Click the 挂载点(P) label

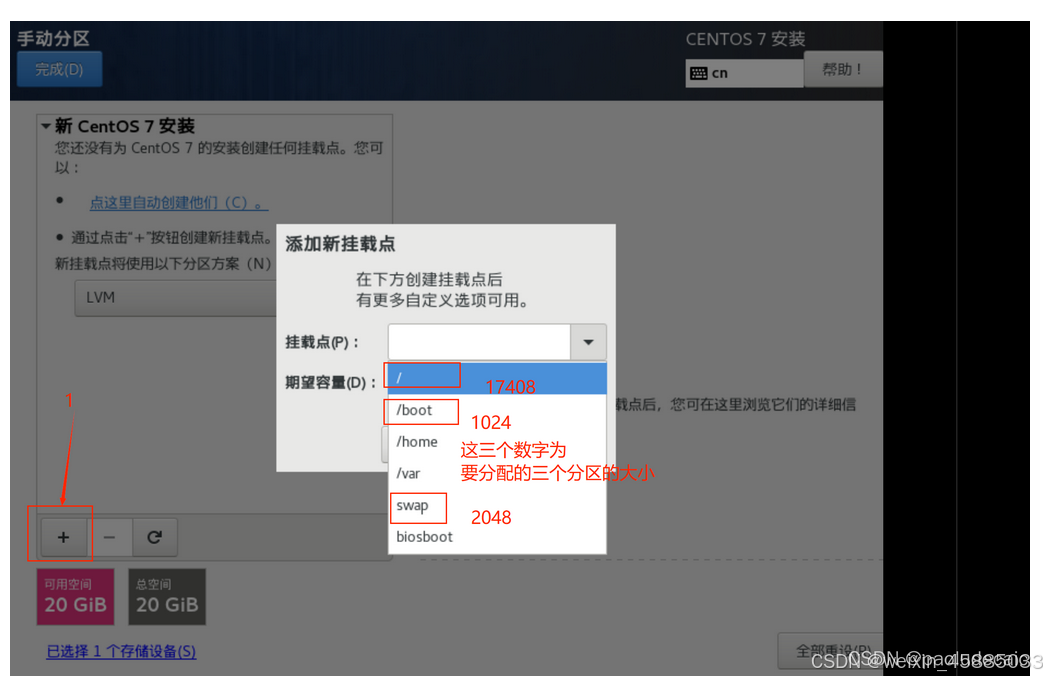(323, 343)
